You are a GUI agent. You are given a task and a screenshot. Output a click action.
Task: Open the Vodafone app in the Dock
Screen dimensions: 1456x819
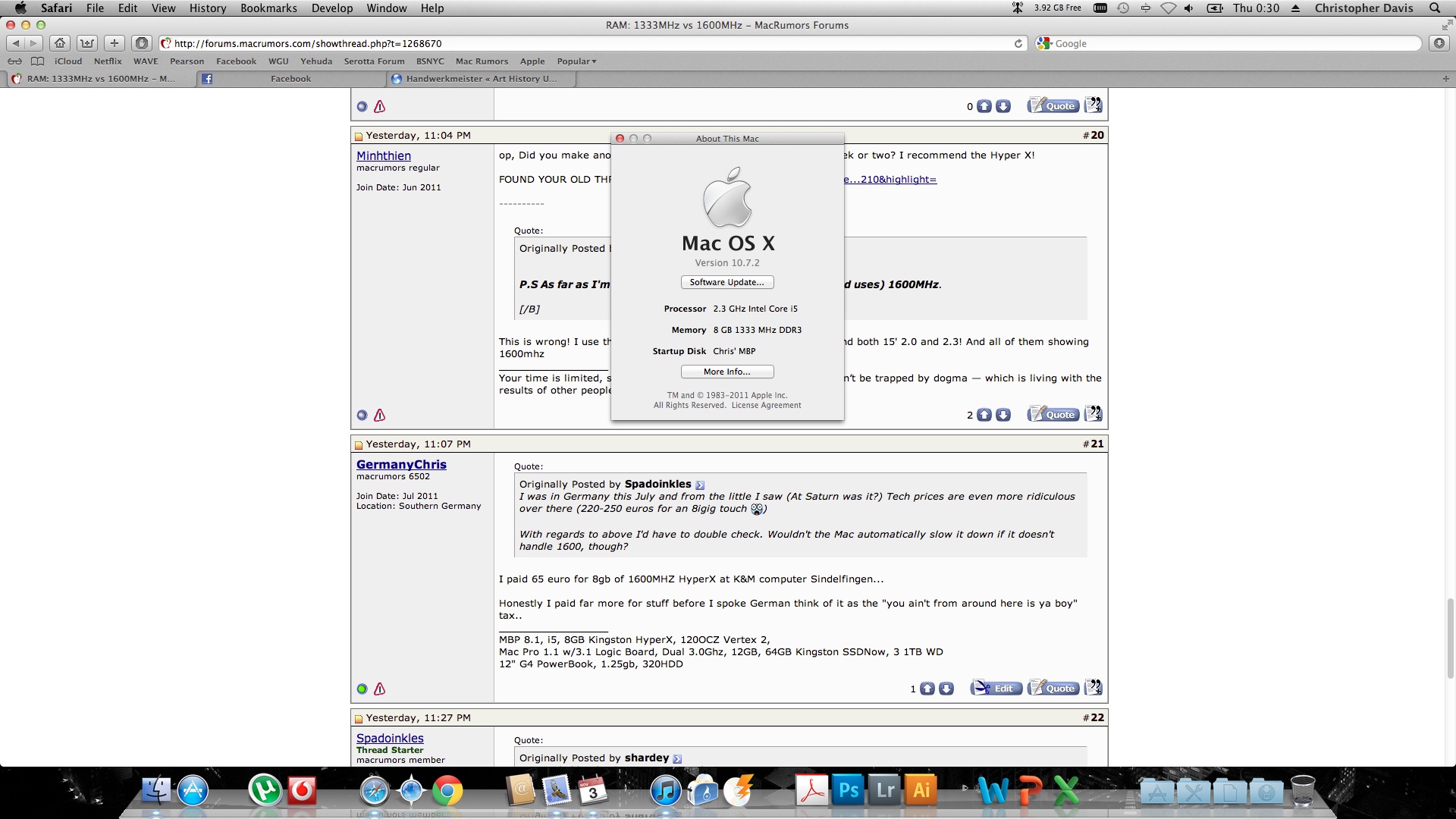tap(302, 791)
